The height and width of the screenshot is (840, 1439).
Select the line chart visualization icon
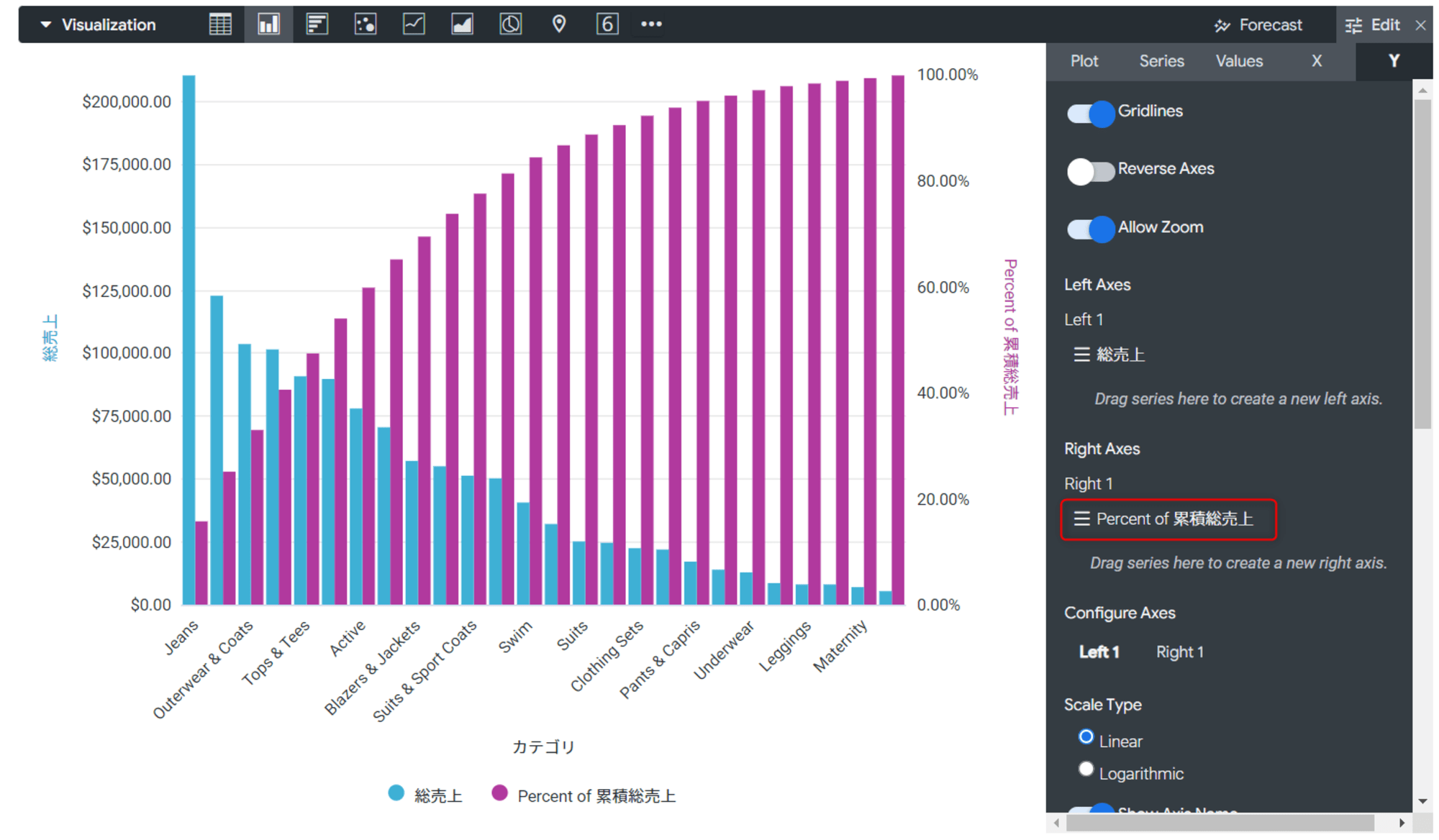click(414, 24)
